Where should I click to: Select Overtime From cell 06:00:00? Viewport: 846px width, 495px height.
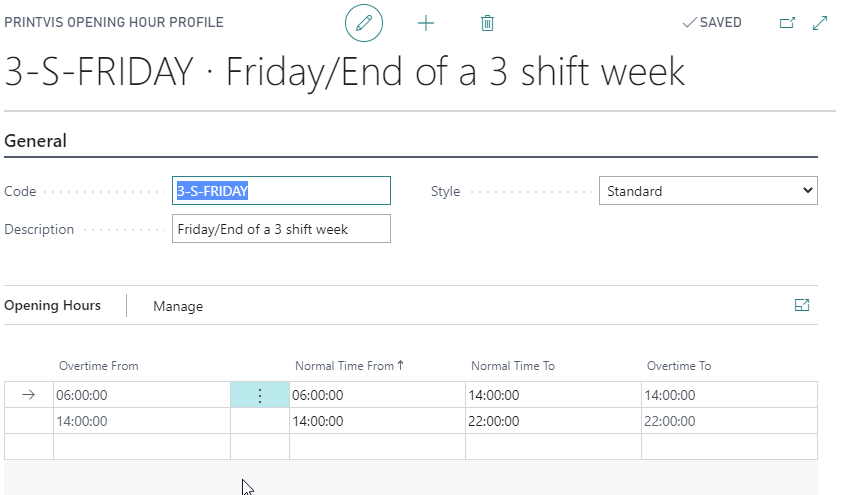(x=142, y=395)
